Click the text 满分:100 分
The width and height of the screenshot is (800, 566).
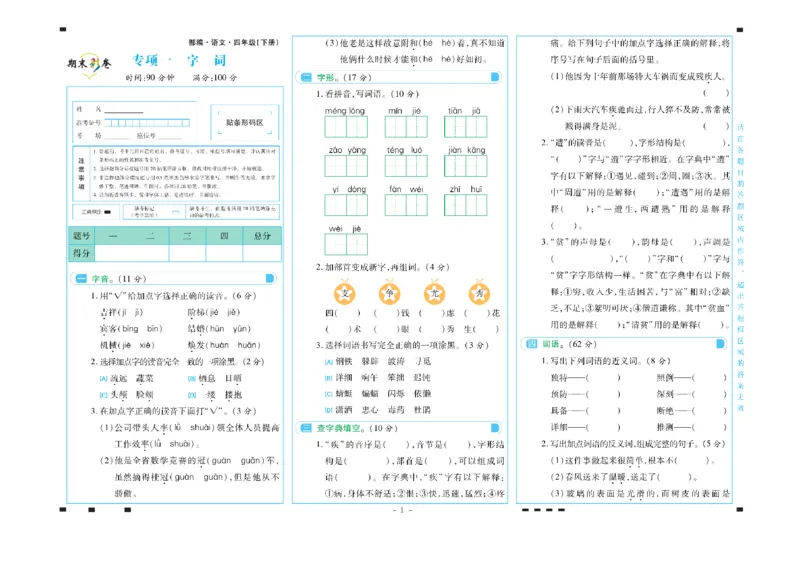(215, 78)
